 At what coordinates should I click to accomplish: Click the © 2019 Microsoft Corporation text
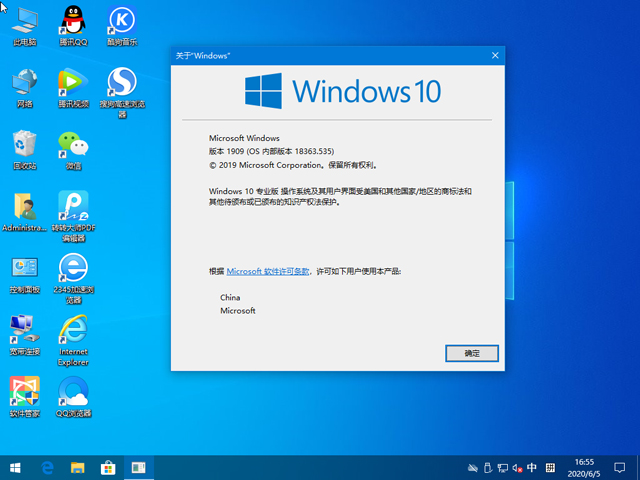293,165
